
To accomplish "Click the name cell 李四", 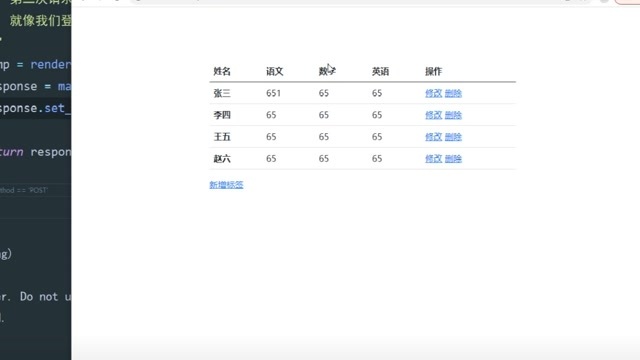I will coord(222,115).
